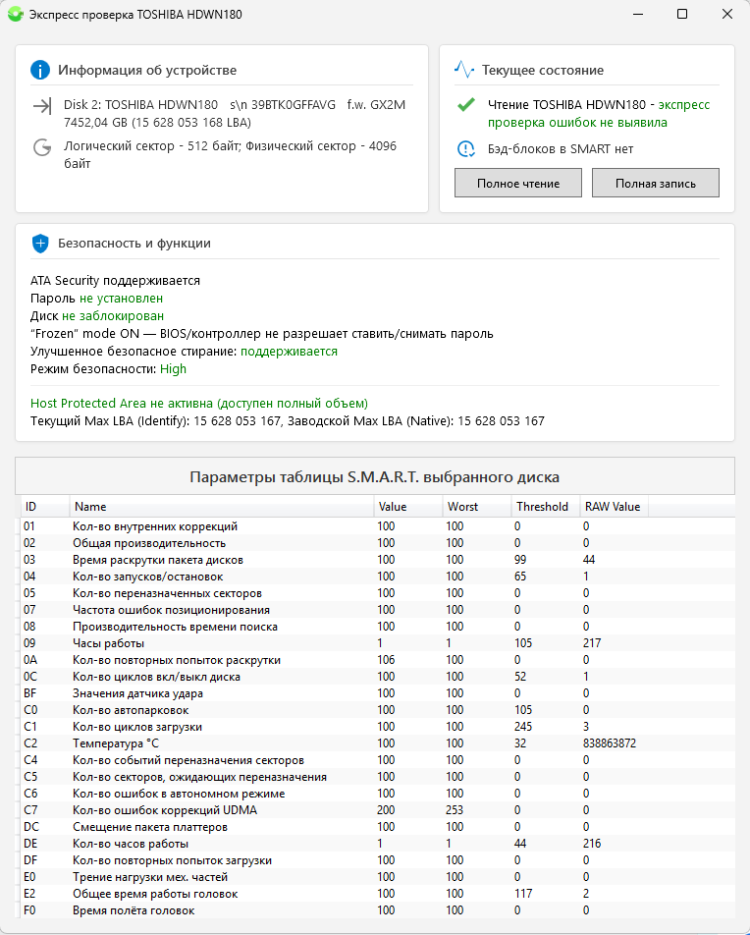This screenshot has height=935, width=750.
Task: Click the RAW Value column header
Action: pos(612,507)
